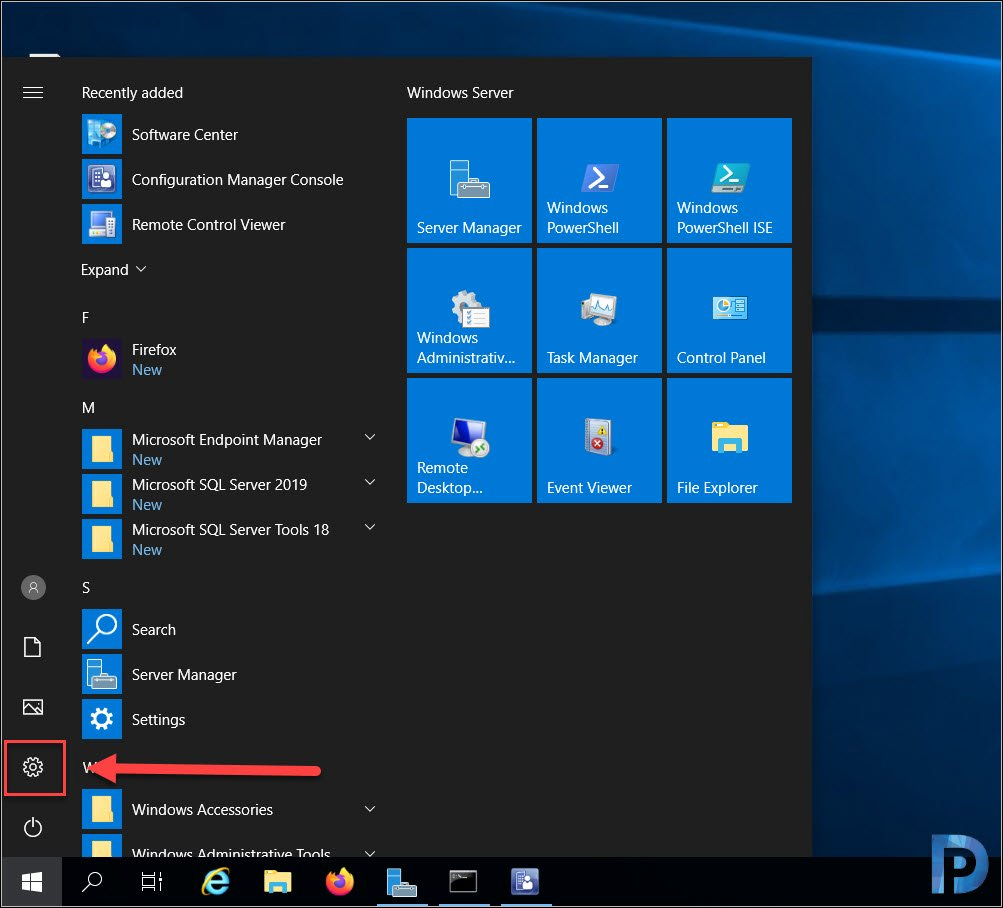Open Settings from the S section

tap(230, 719)
